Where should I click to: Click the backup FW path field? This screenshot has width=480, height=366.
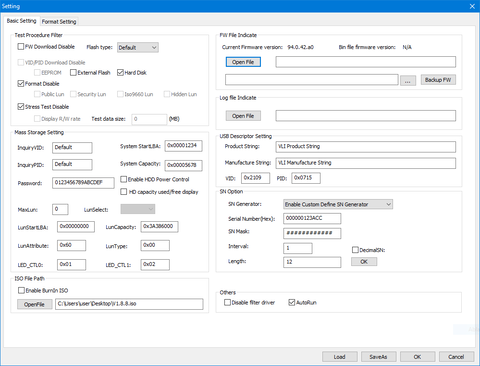[x=311, y=80]
